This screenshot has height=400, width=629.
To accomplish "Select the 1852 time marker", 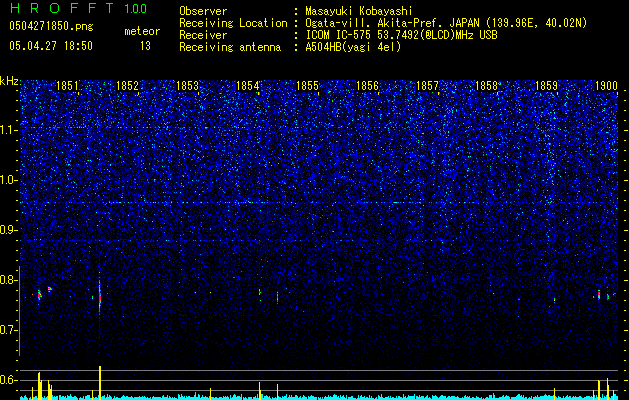I will (127, 86).
